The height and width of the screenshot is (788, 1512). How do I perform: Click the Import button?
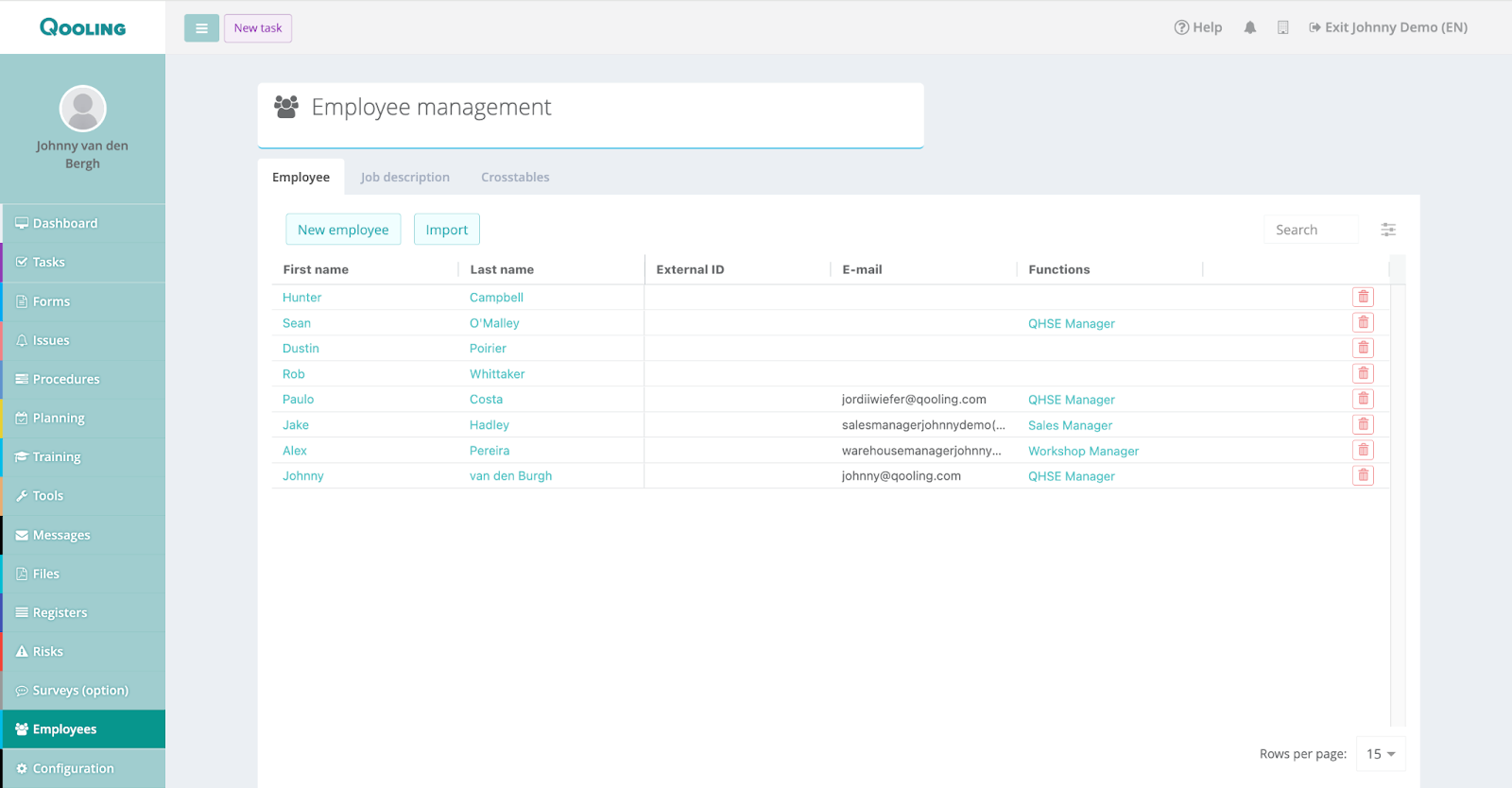tap(446, 230)
